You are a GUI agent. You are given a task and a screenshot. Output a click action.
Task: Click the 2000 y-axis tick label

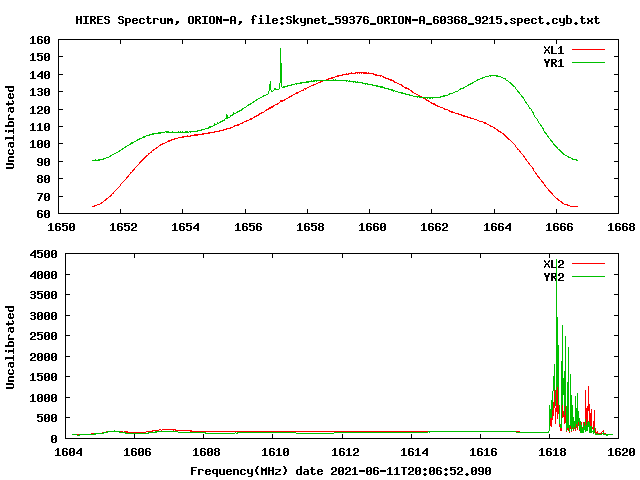43,358
